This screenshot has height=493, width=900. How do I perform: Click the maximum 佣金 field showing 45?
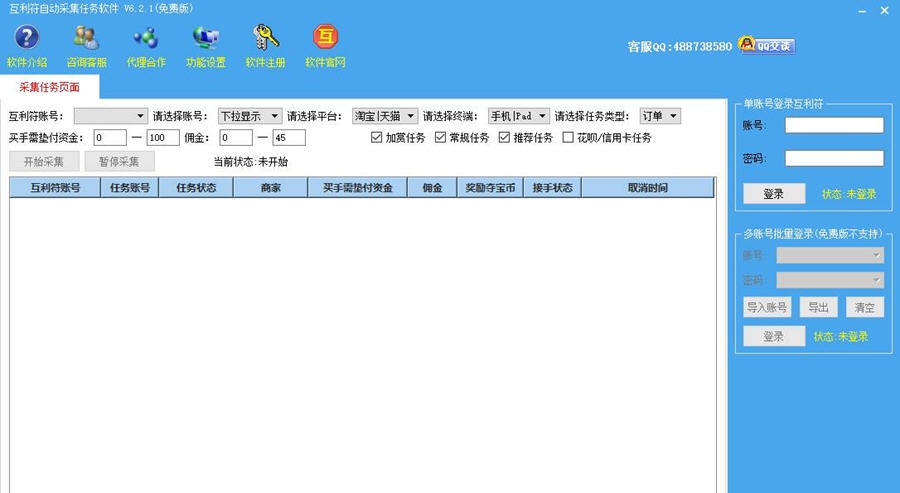(x=289, y=138)
